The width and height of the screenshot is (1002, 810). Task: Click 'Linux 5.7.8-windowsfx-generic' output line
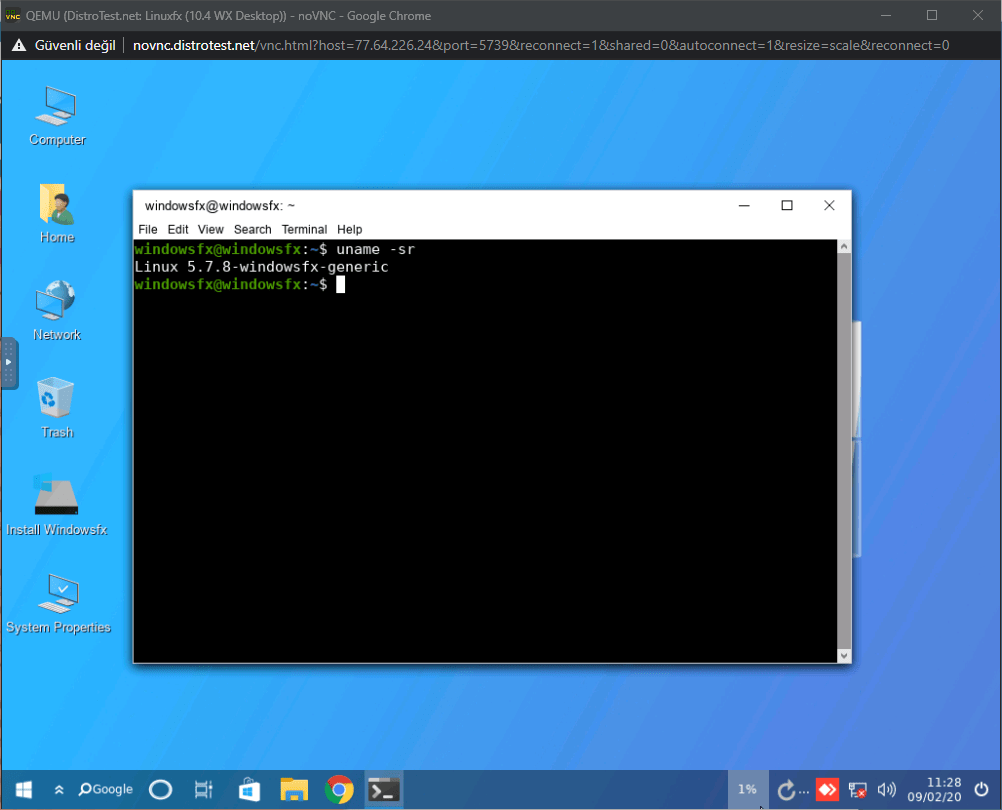[261, 267]
